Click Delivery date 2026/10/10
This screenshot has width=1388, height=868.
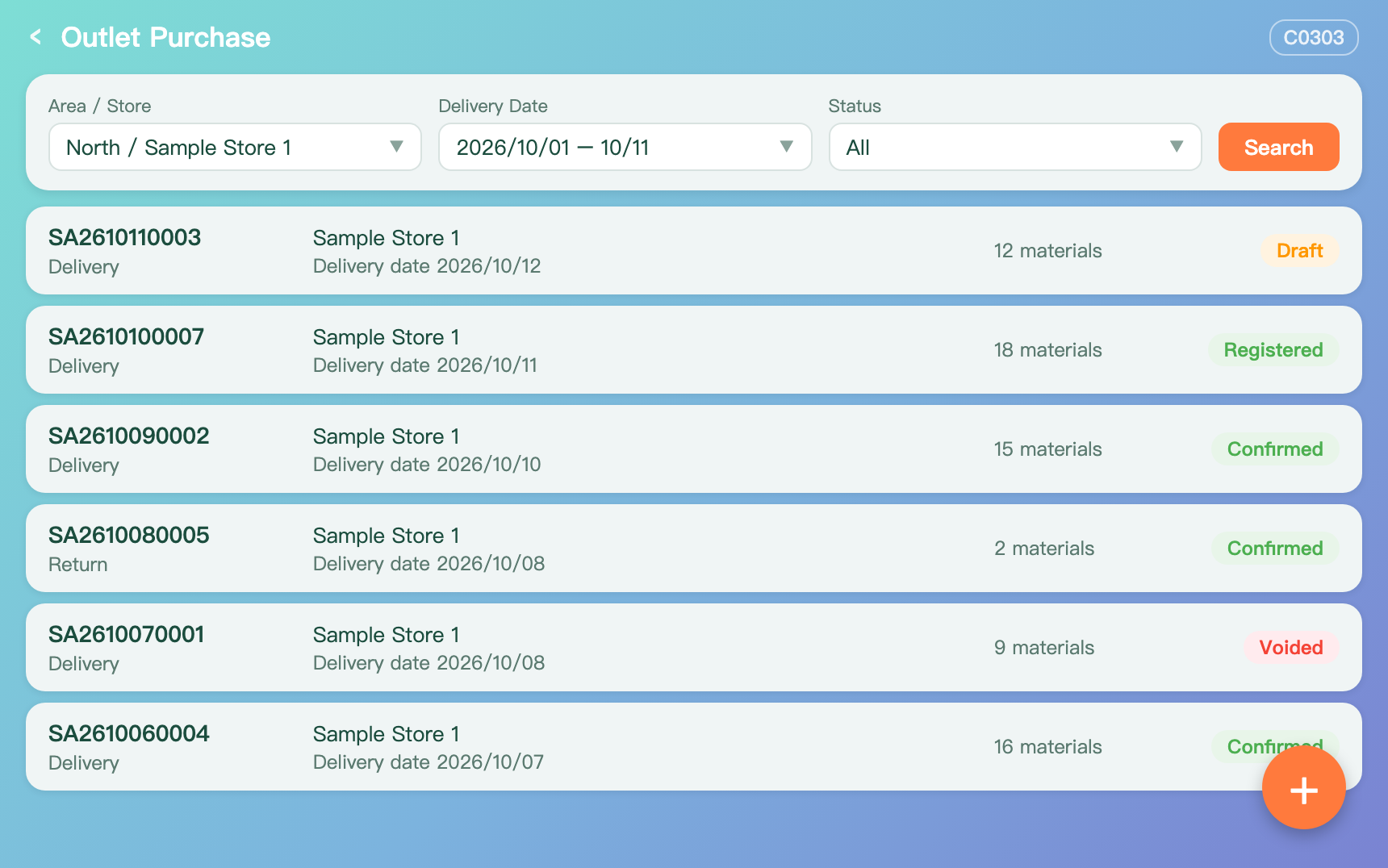tap(427, 465)
